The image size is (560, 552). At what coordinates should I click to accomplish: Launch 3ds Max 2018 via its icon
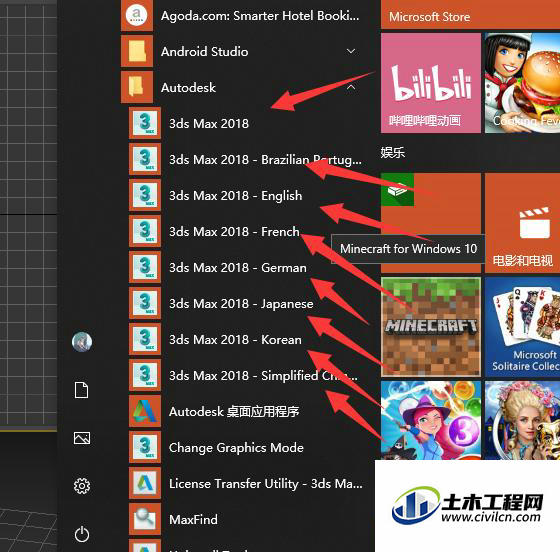(145, 123)
